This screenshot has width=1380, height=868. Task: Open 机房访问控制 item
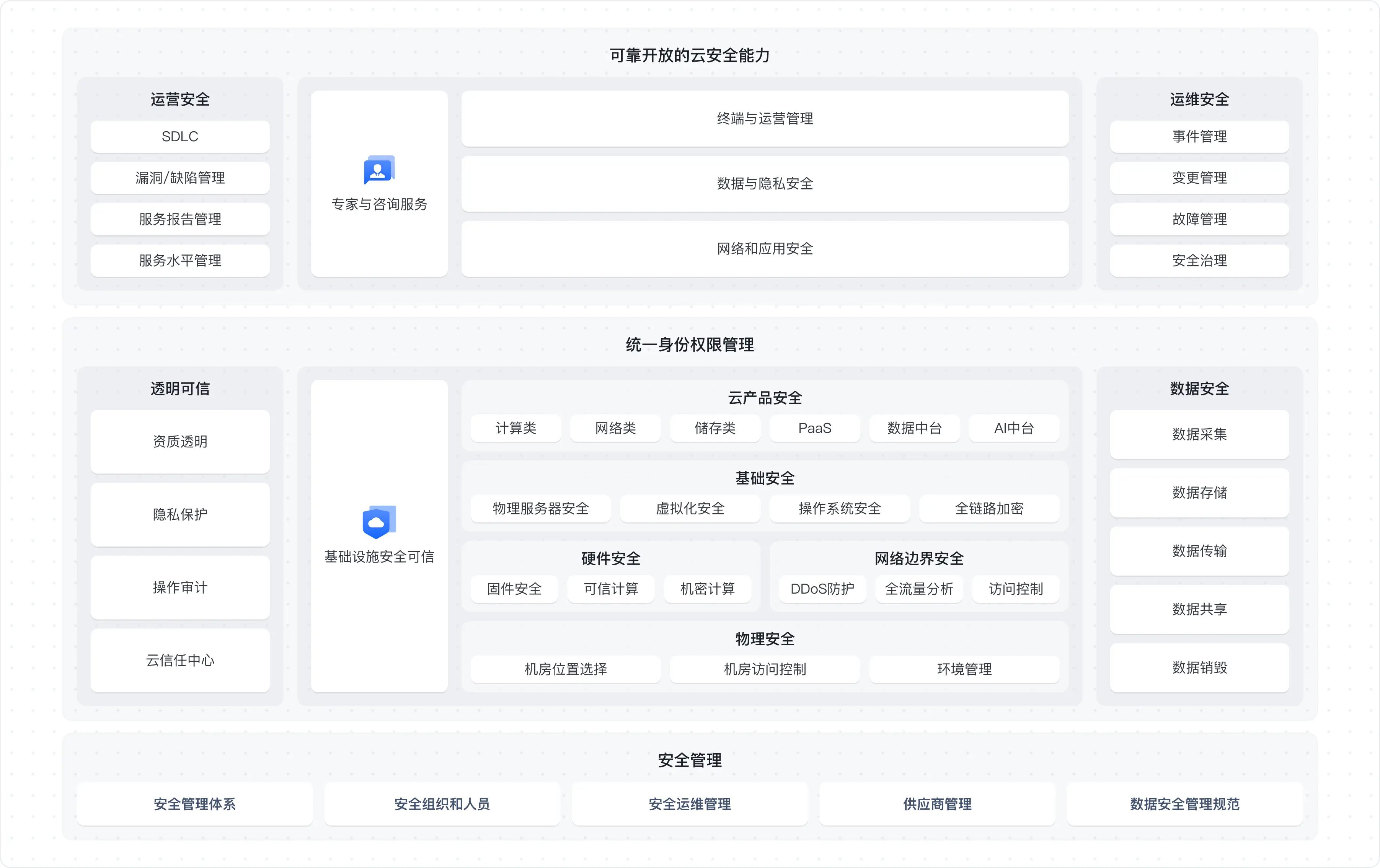pos(765,669)
